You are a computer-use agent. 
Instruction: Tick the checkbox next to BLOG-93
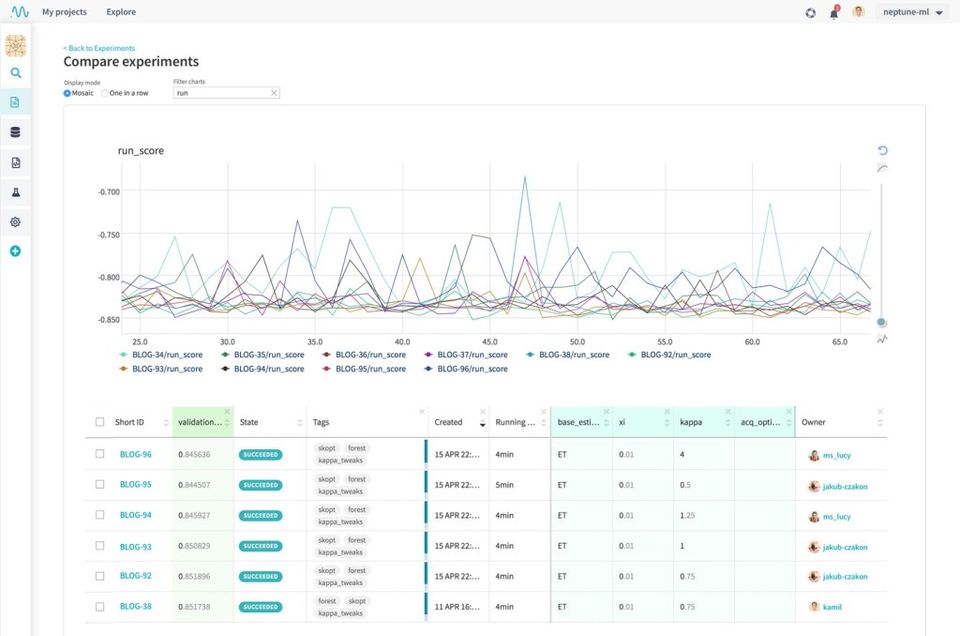(x=100, y=546)
